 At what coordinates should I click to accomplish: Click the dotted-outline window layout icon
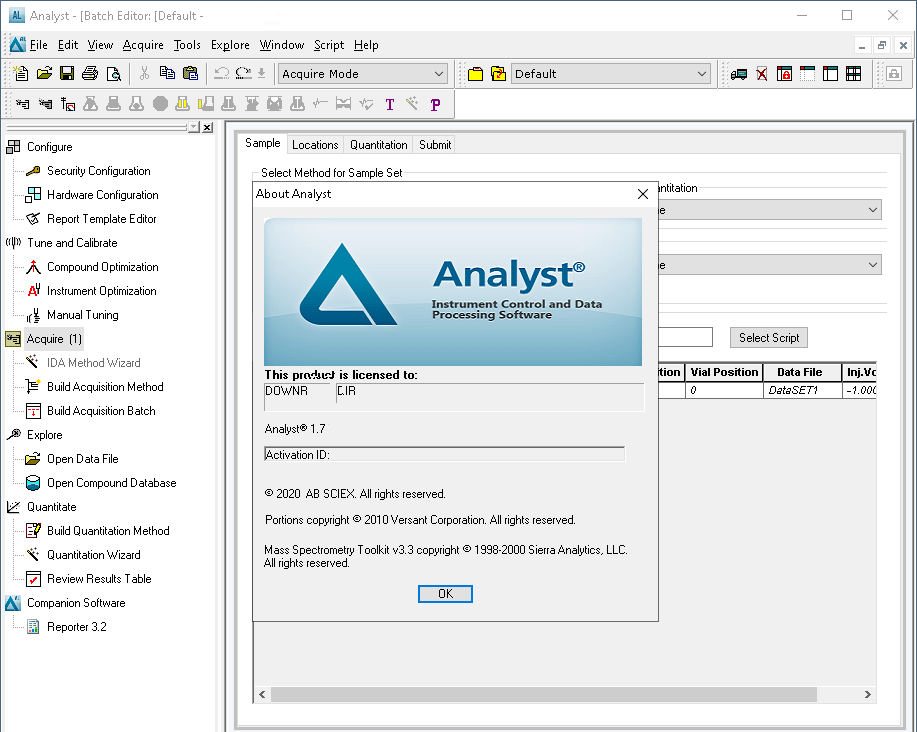point(807,74)
